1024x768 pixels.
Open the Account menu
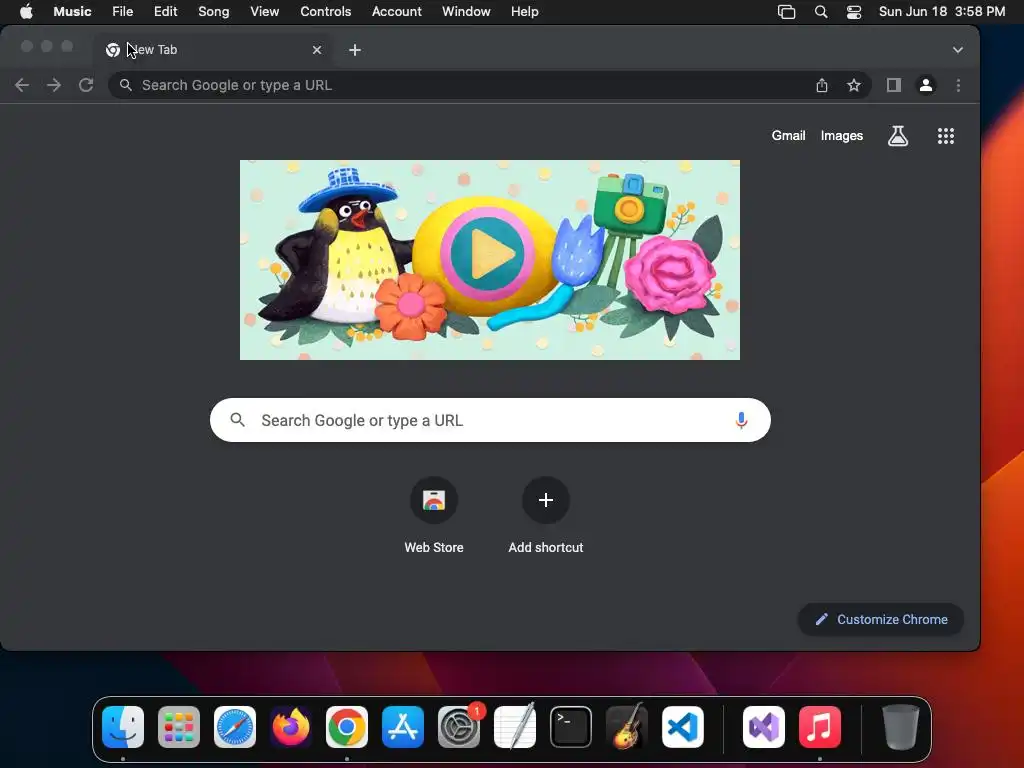tap(396, 12)
